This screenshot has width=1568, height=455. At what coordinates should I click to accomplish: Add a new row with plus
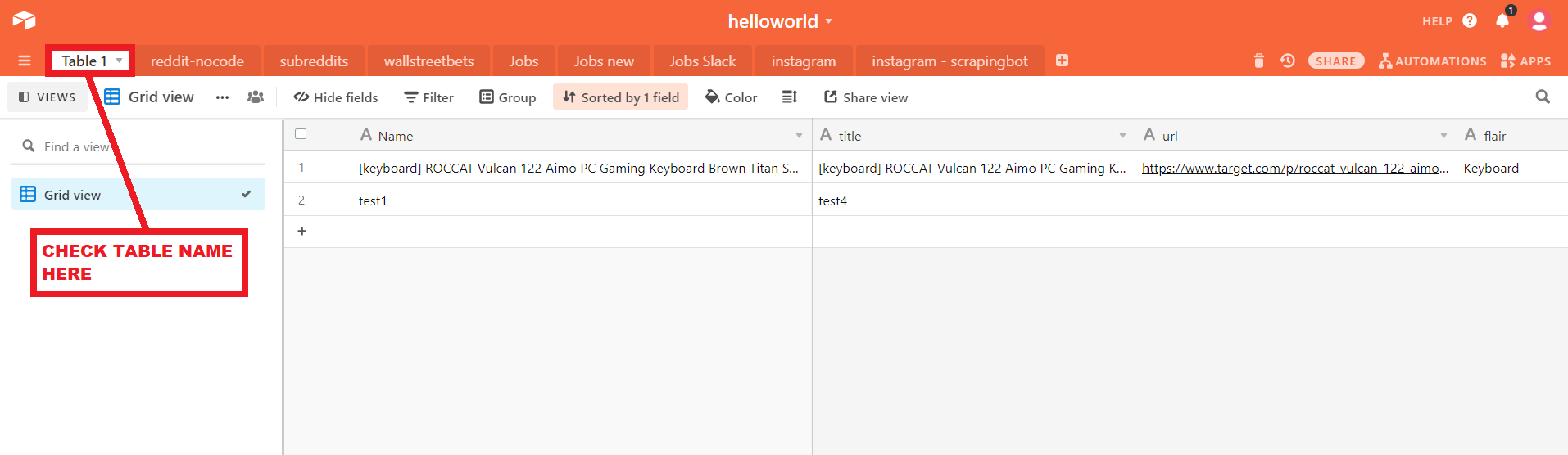tap(301, 232)
